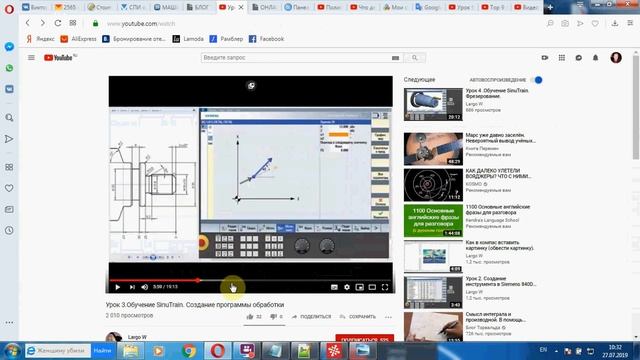Open downloads icon in Opera toolbar
The image size is (640, 360).
(x=615, y=23)
